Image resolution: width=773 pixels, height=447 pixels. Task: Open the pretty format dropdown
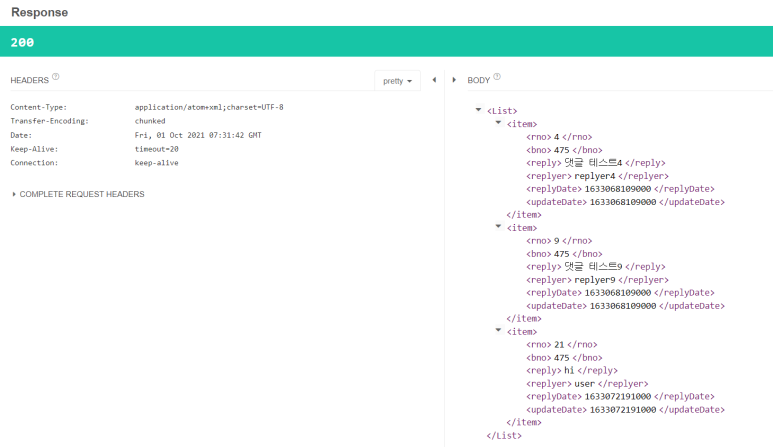tap(397, 81)
